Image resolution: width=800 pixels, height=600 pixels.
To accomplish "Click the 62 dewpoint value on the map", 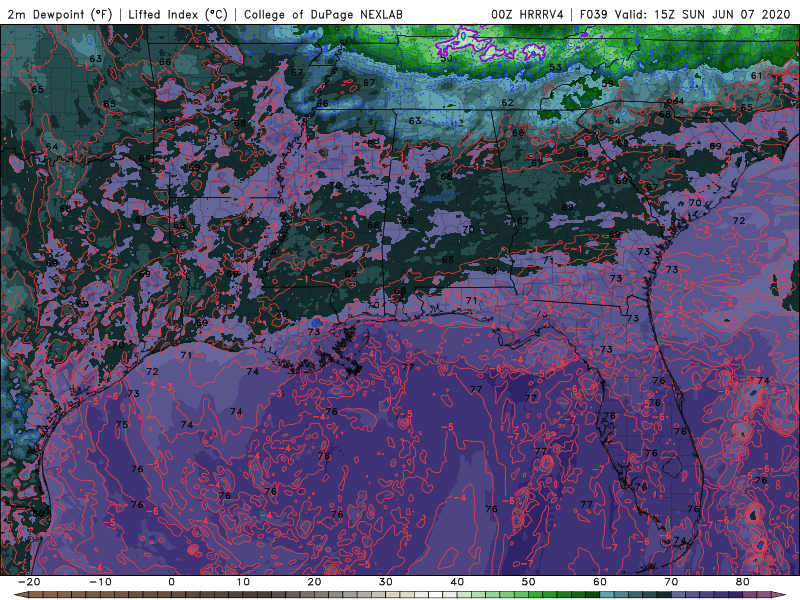I will tap(507, 103).
